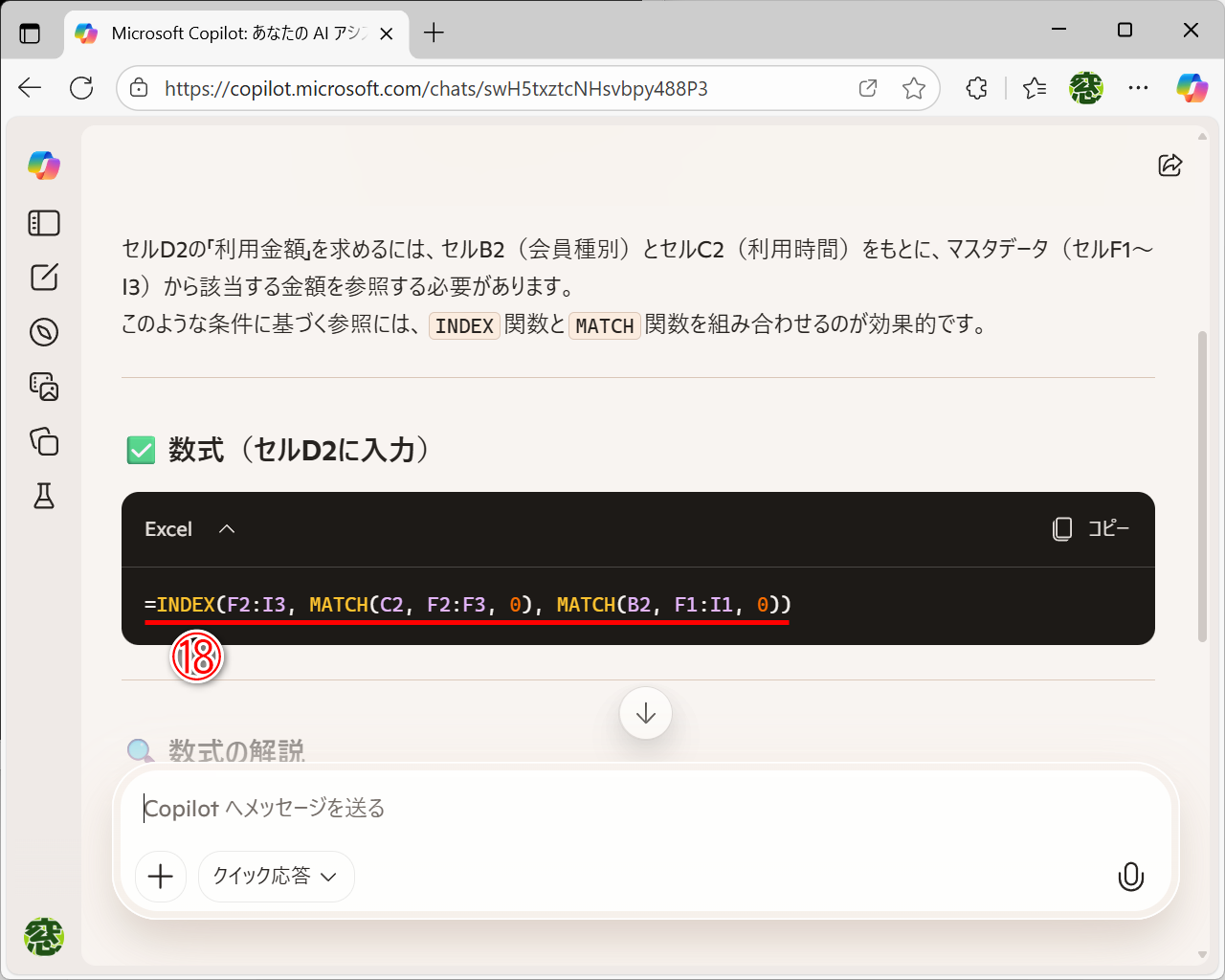Viewport: 1225px width, 980px height.
Task: Click the Copilot logo atop the sidebar
Action: (44, 166)
